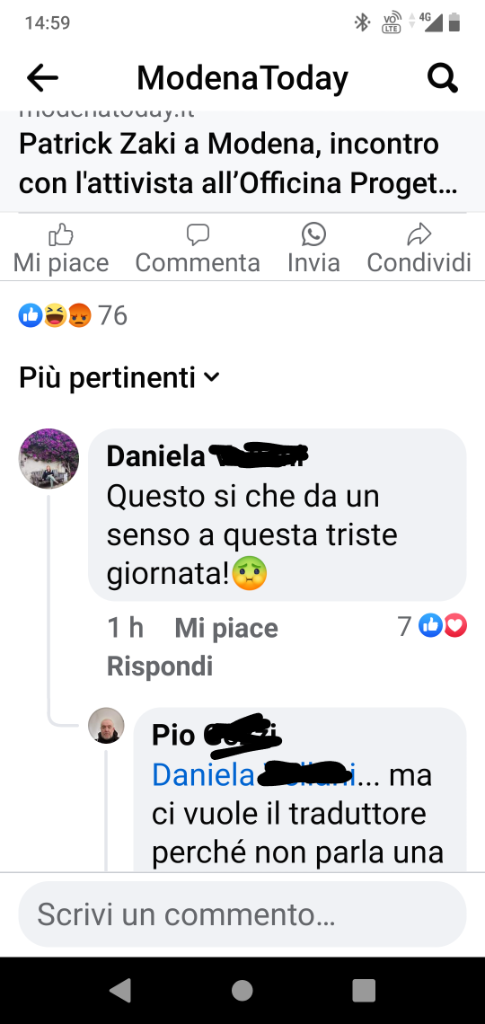Open Daniela's profile picture
Screen dimensions: 485x1024
tap(49, 458)
